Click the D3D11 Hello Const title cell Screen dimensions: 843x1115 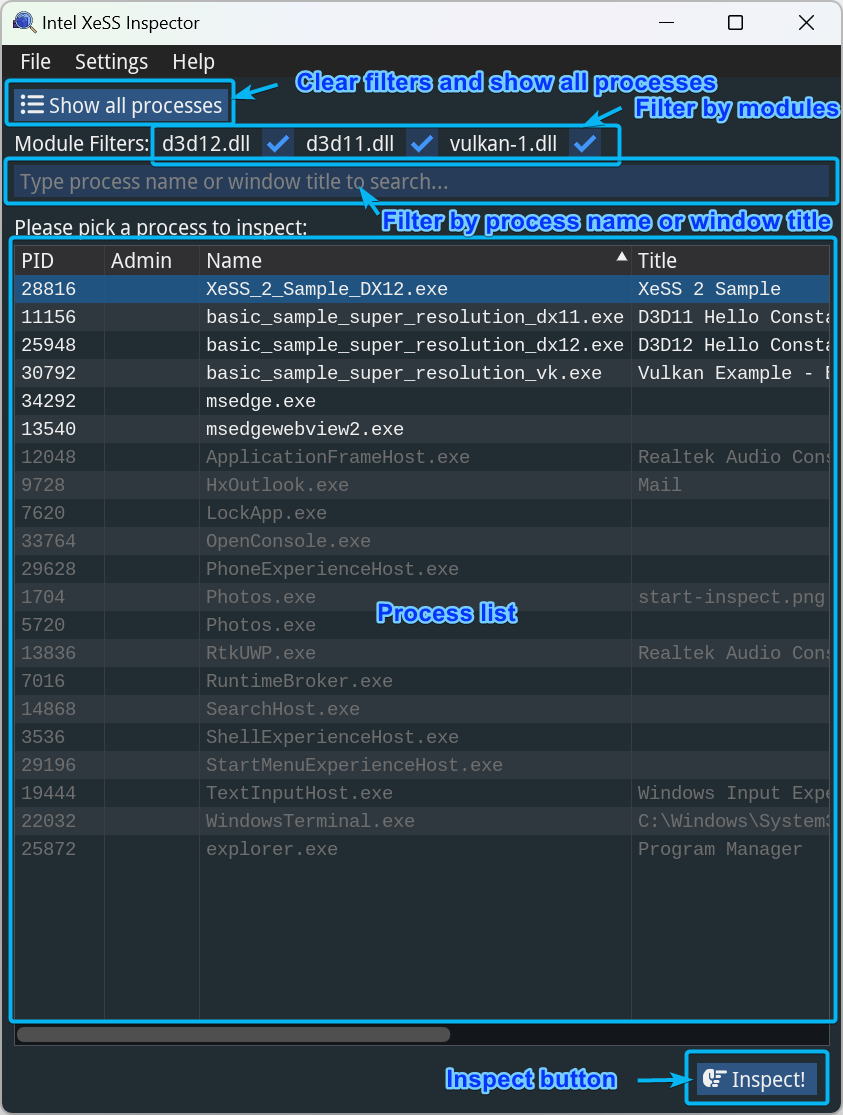coord(733,316)
